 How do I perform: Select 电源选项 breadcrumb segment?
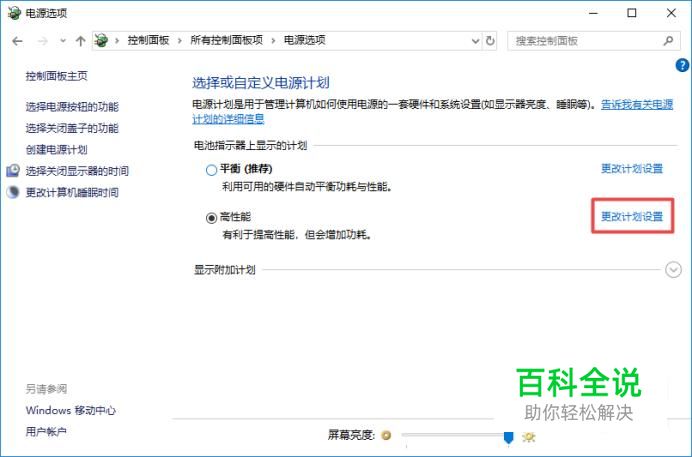coord(305,41)
